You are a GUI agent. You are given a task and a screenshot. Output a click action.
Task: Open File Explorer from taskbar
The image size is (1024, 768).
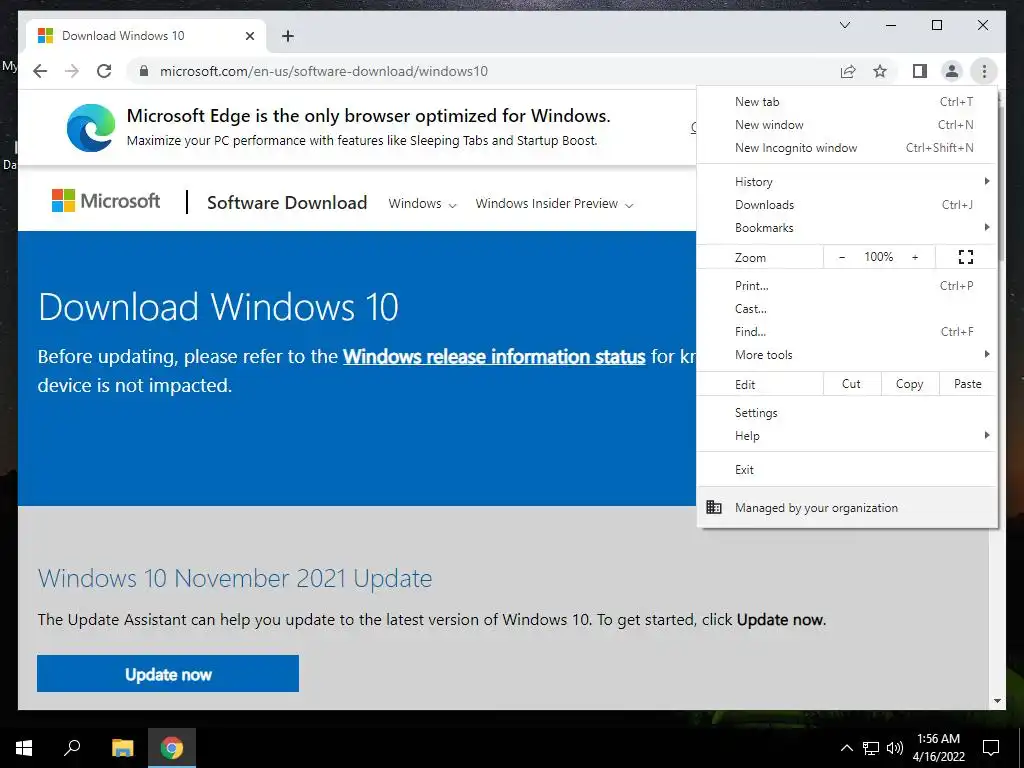point(122,748)
